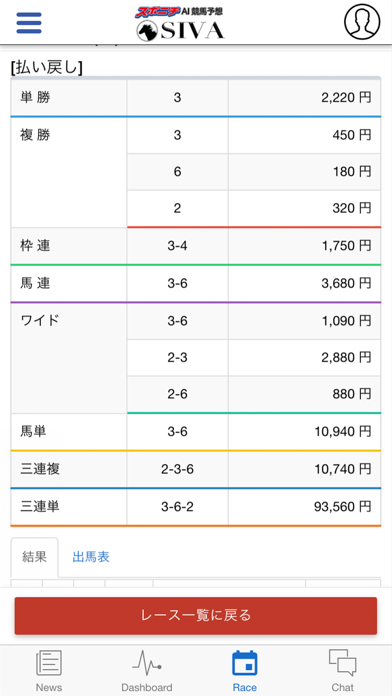Viewport: 392px width, 696px height.
Task: Switch to the 出馬表 tab
Action: pyautogui.click(x=91, y=557)
